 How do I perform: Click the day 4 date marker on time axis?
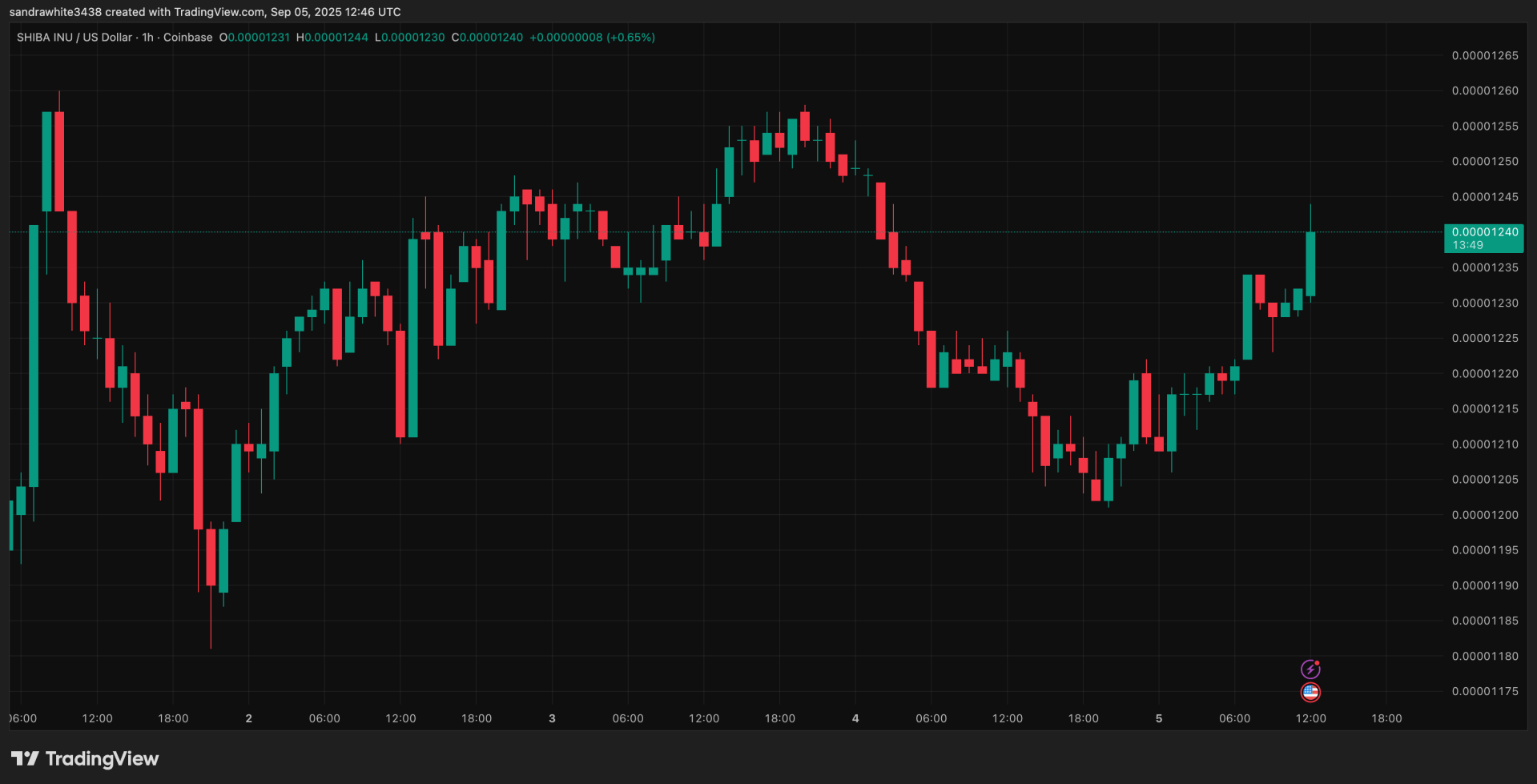855,718
